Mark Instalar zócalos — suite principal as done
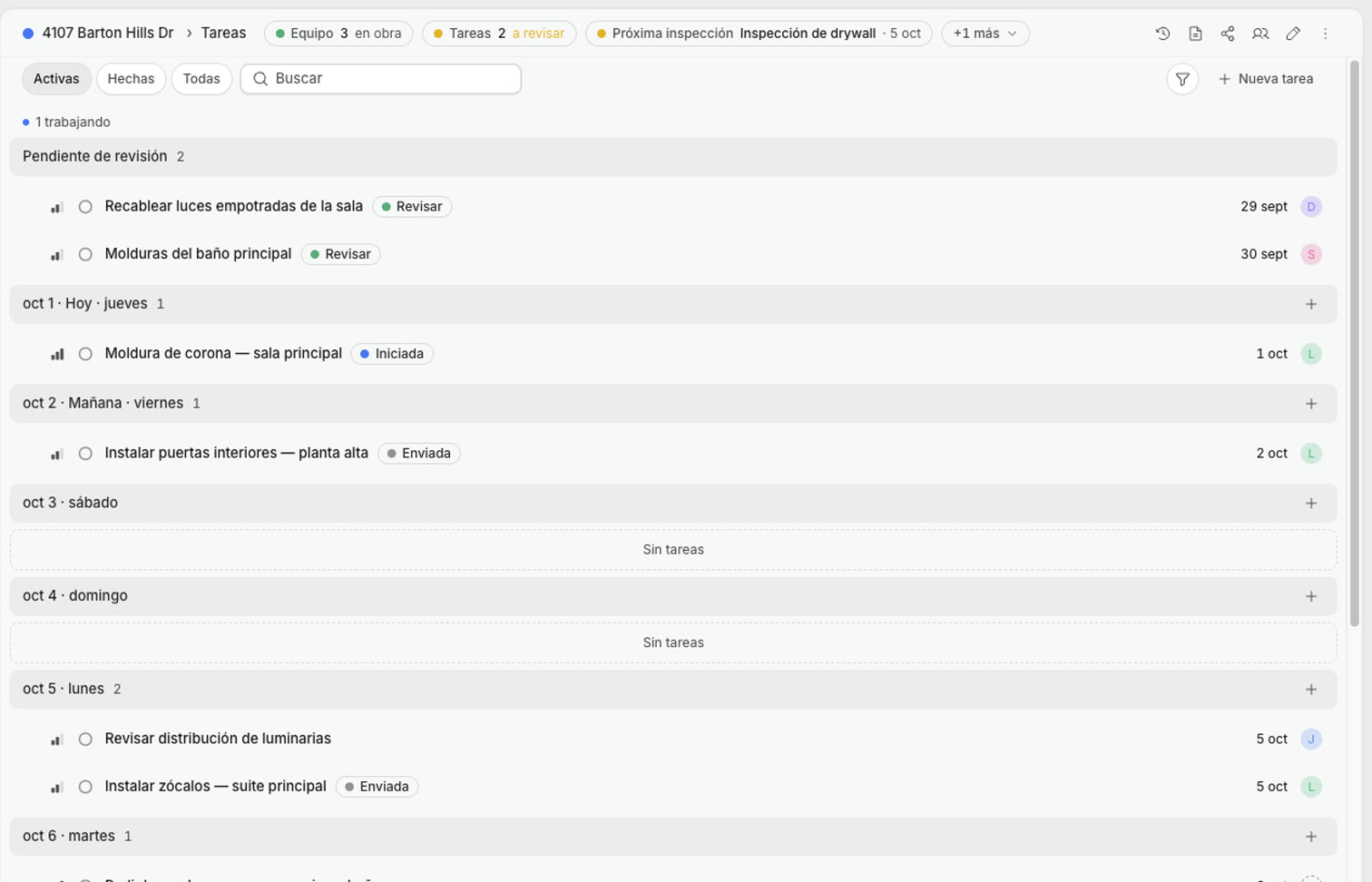 point(85,787)
